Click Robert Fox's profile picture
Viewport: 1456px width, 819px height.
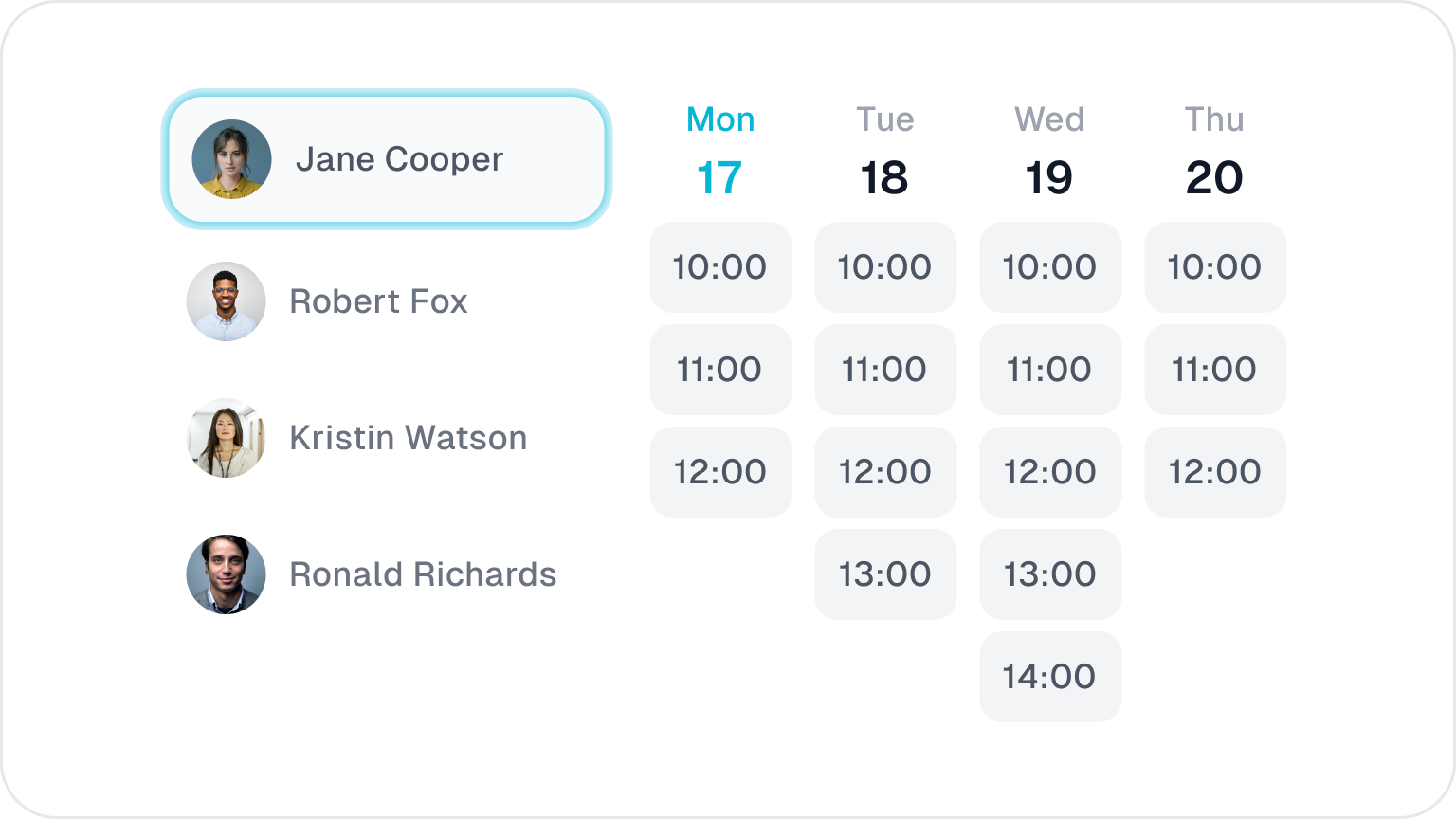pyautogui.click(x=226, y=301)
